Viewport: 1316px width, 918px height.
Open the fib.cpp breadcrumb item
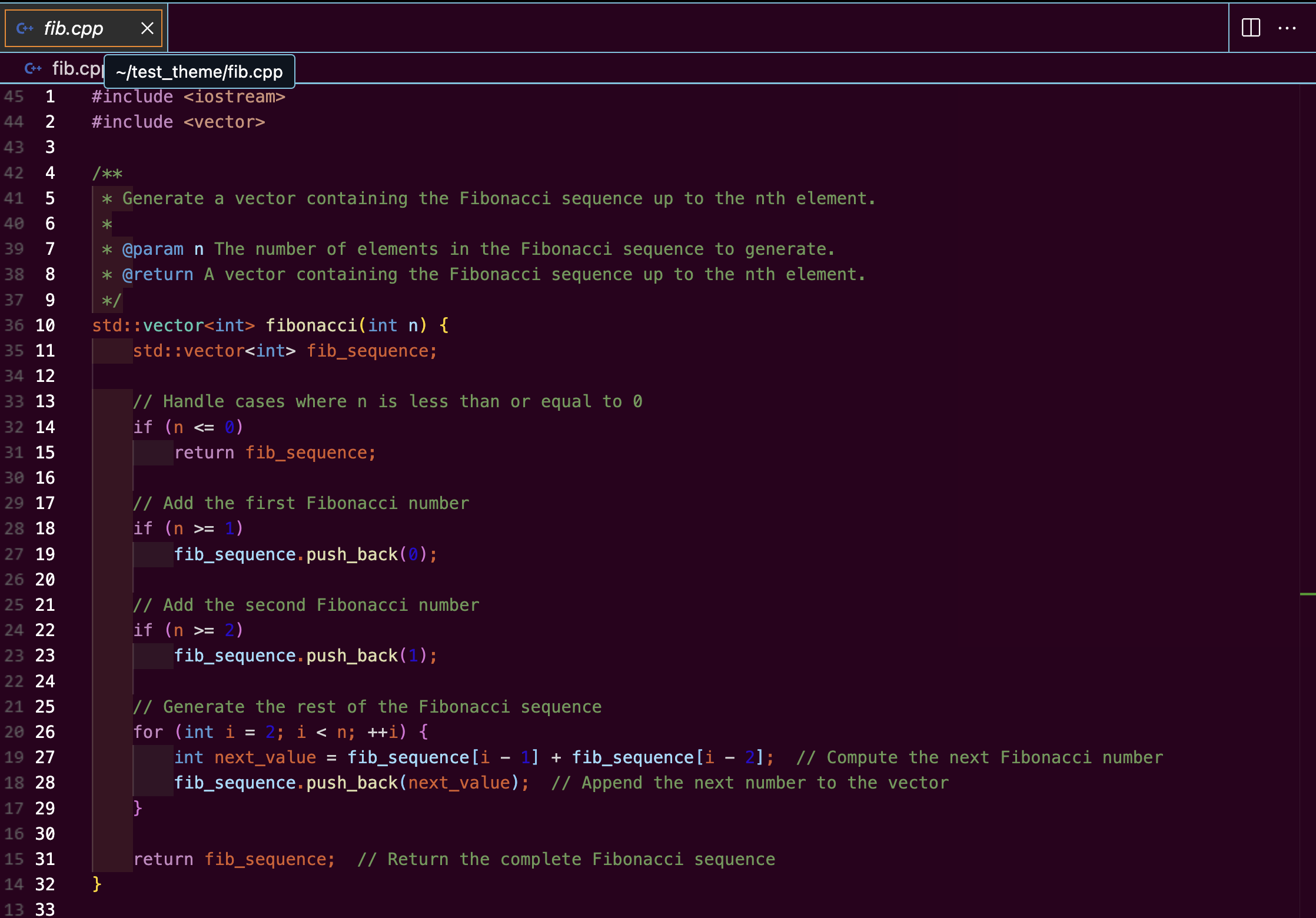(77, 69)
